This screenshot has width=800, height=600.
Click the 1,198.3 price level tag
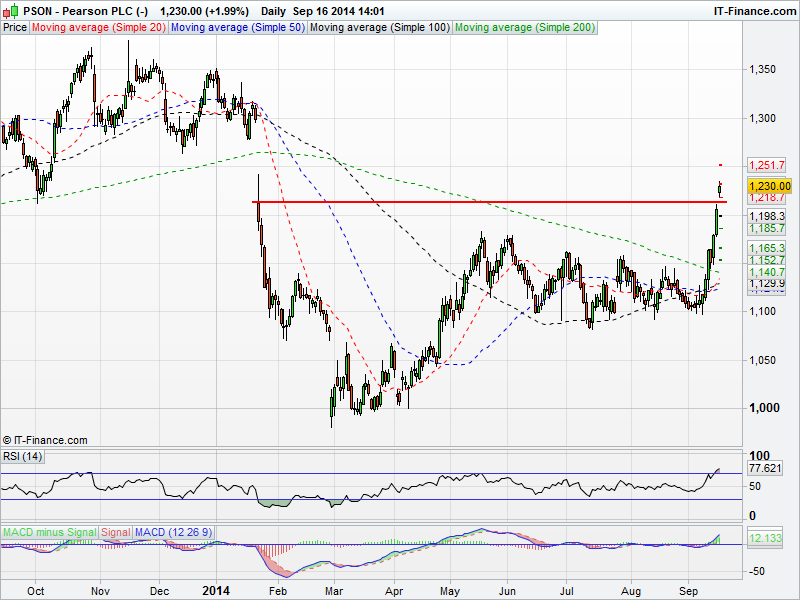767,216
